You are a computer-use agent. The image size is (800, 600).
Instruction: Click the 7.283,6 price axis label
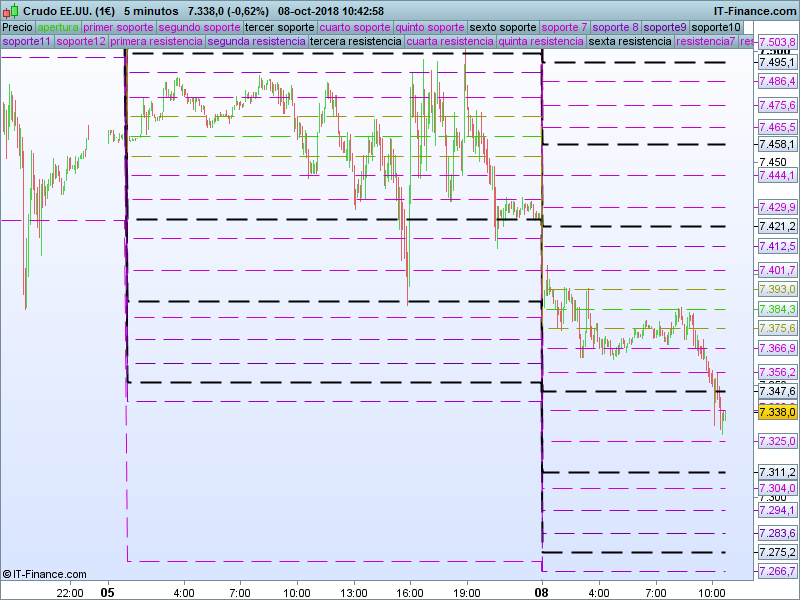777,533
